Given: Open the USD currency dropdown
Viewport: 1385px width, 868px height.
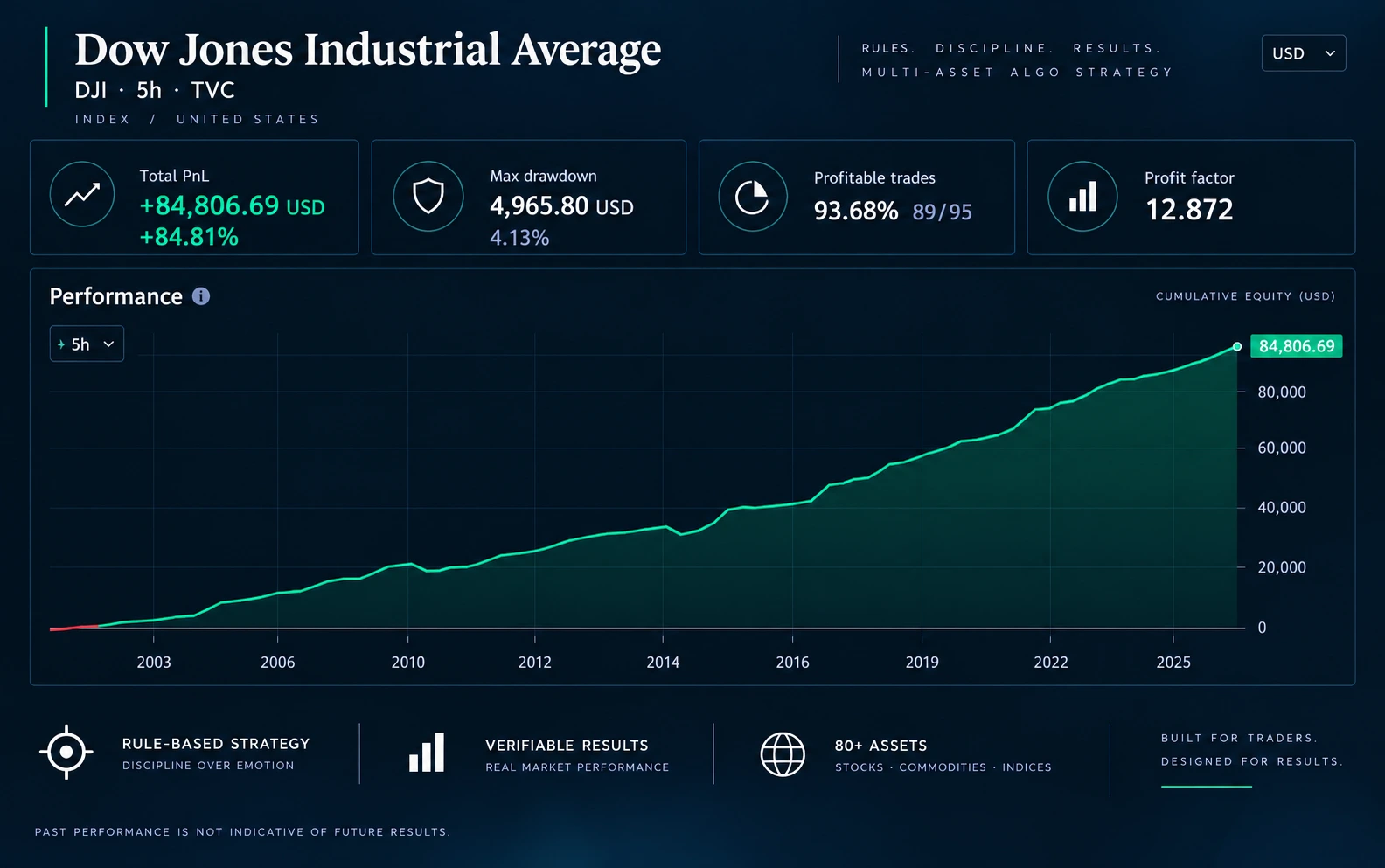Looking at the screenshot, I should coord(1304,53).
